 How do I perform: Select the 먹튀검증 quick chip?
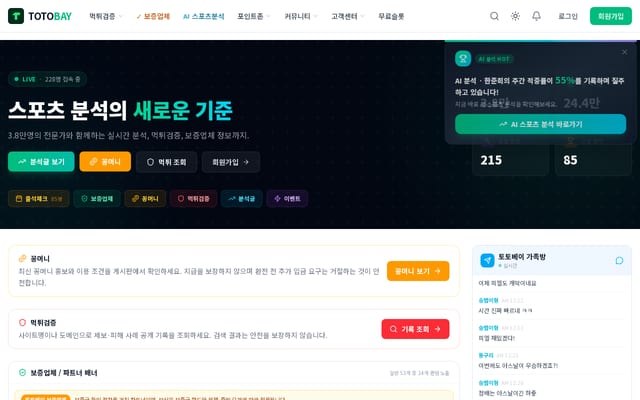pos(193,199)
